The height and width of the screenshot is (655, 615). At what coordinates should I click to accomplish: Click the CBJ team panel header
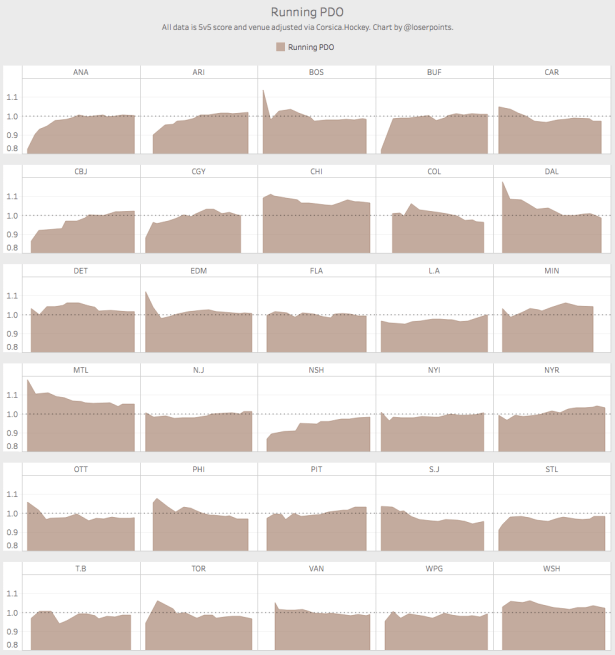tap(81, 171)
